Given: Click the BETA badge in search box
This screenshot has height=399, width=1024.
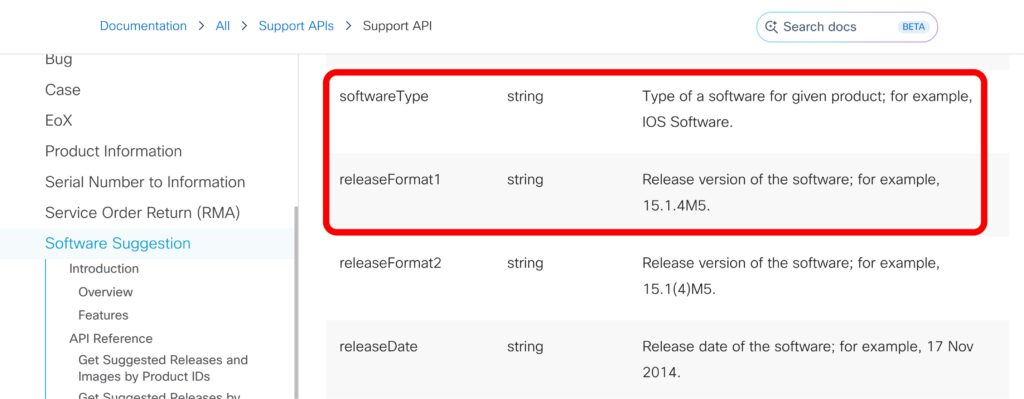Looking at the screenshot, I should (x=913, y=27).
